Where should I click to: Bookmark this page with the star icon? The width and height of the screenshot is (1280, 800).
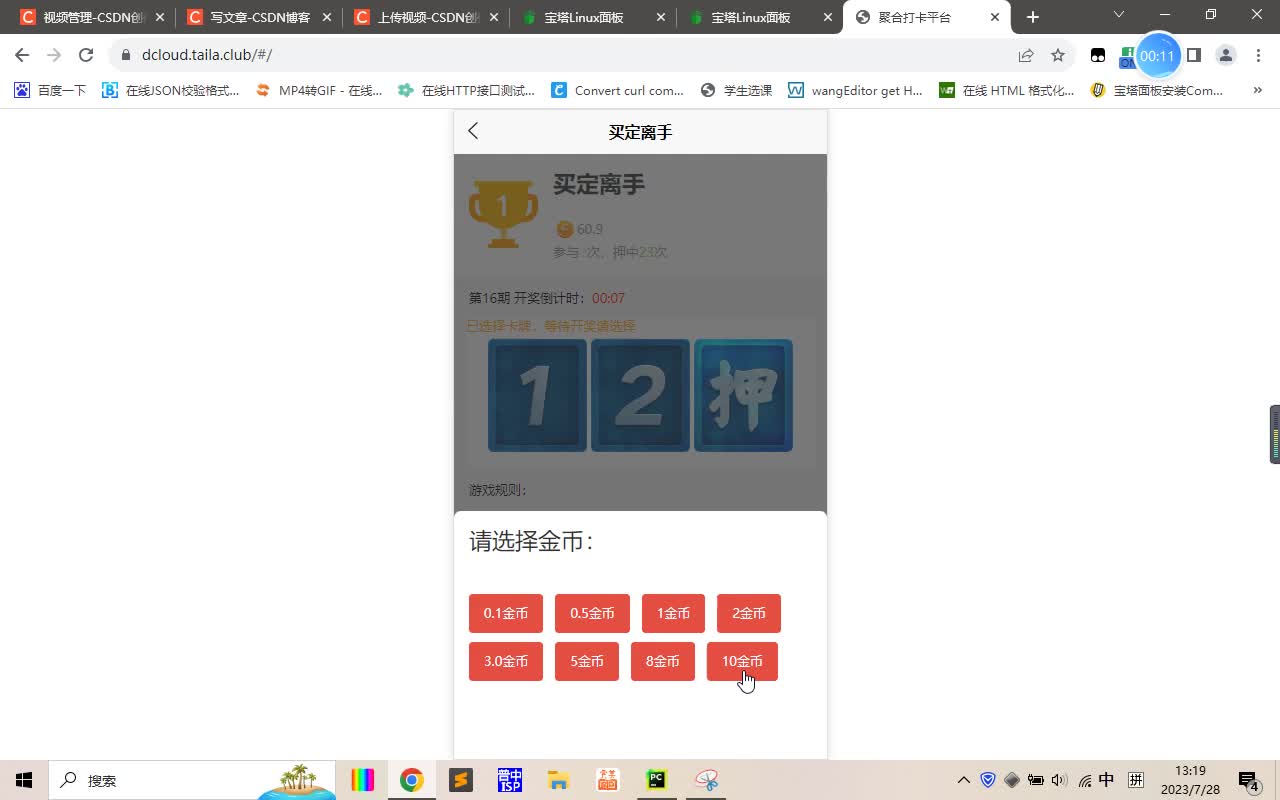coord(1058,55)
